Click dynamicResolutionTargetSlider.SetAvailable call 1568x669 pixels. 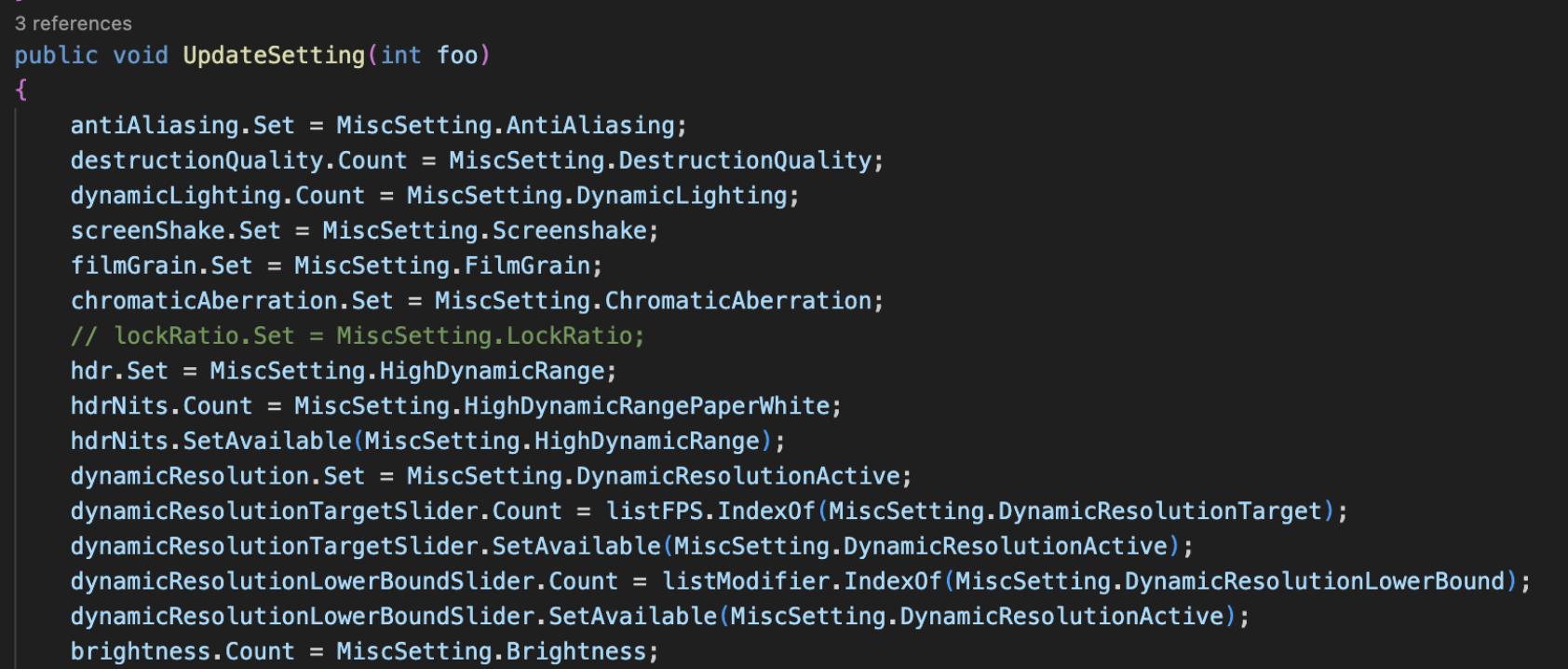(x=366, y=546)
